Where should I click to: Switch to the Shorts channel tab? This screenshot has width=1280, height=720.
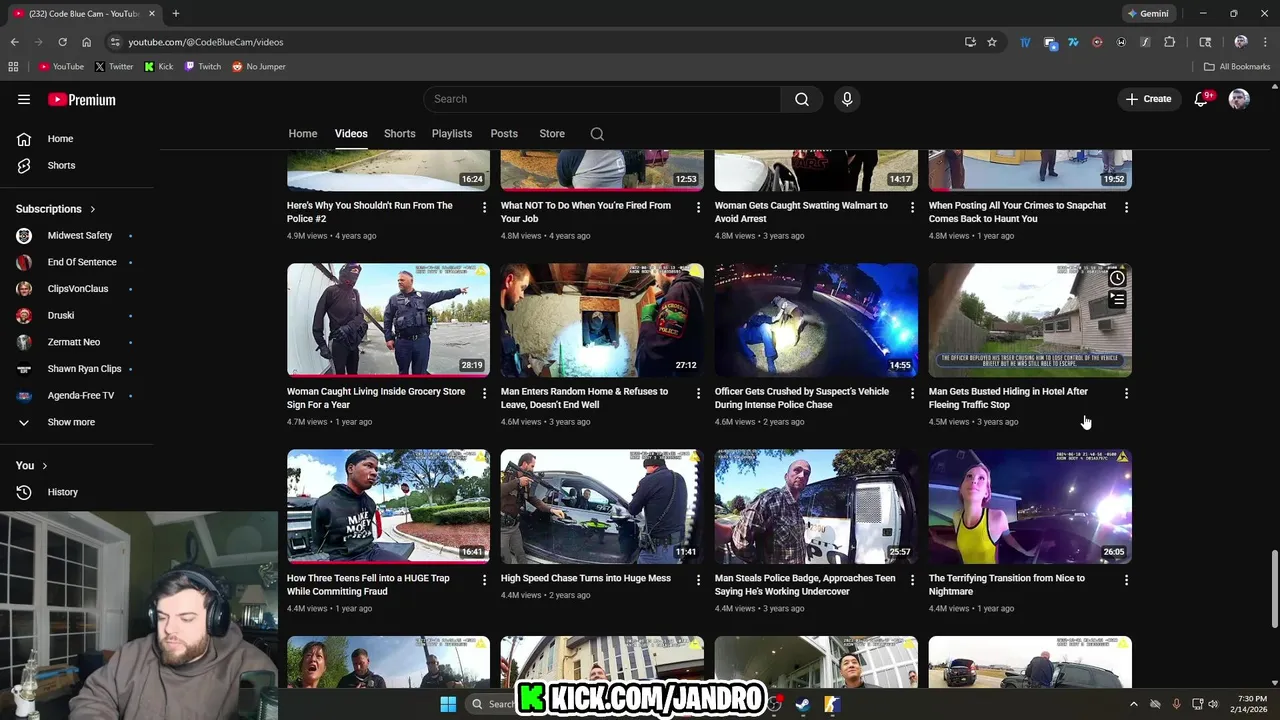click(x=399, y=134)
